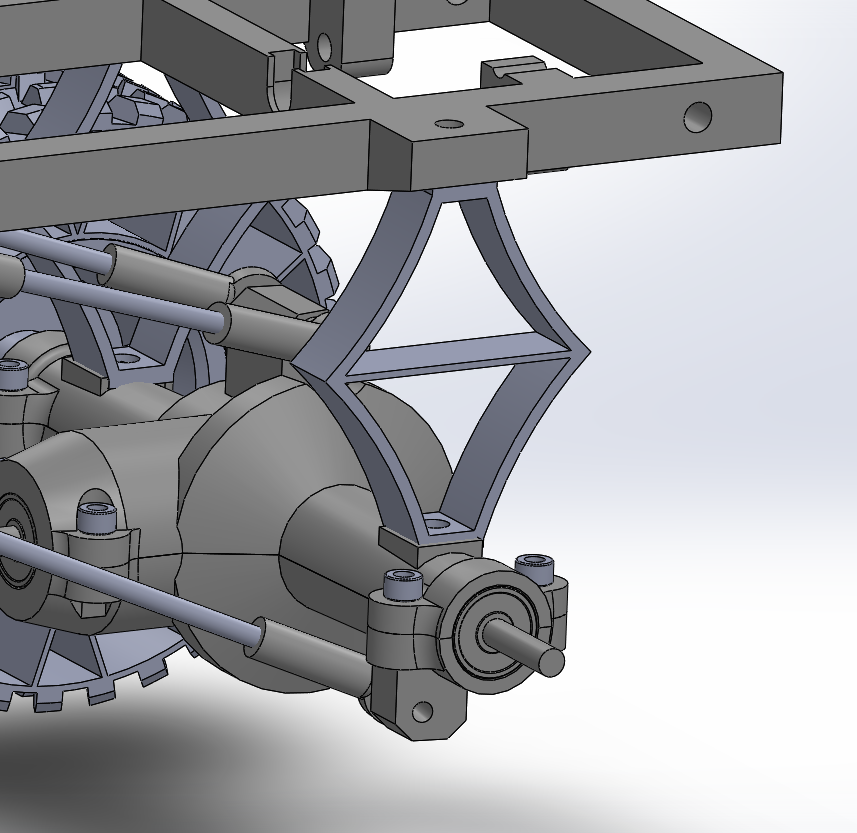Pick the round hole at frame's right end
The image size is (857, 833).
[x=698, y=117]
